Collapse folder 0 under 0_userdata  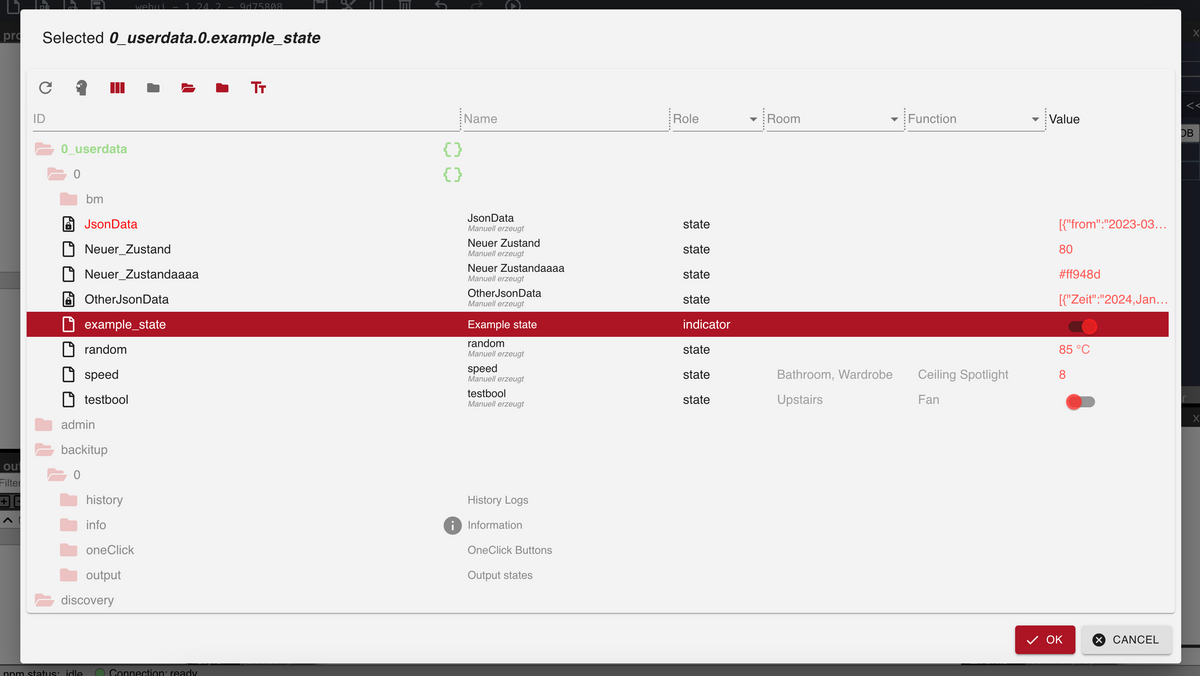56,174
